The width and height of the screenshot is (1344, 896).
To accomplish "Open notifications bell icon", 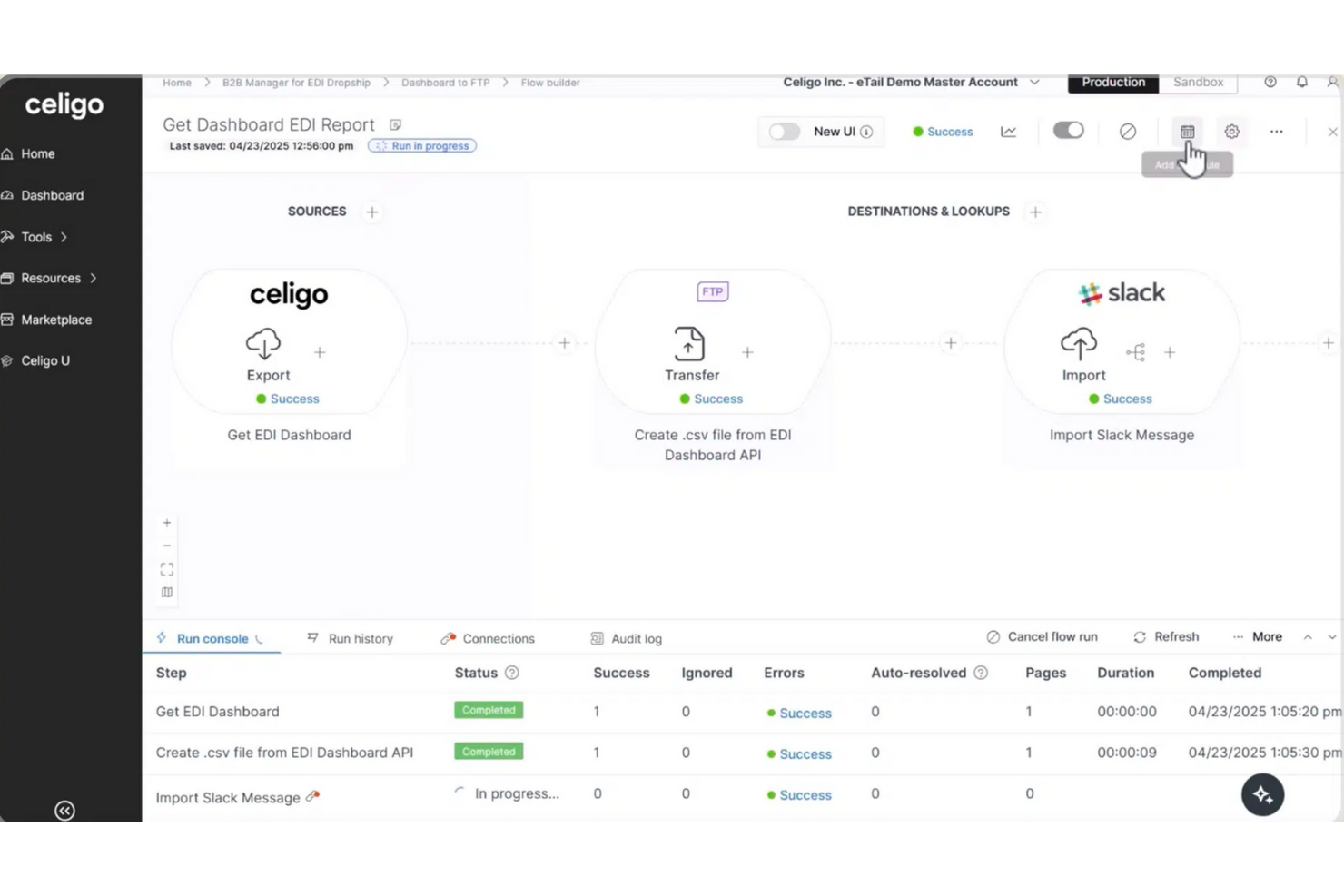I will coord(1302,82).
